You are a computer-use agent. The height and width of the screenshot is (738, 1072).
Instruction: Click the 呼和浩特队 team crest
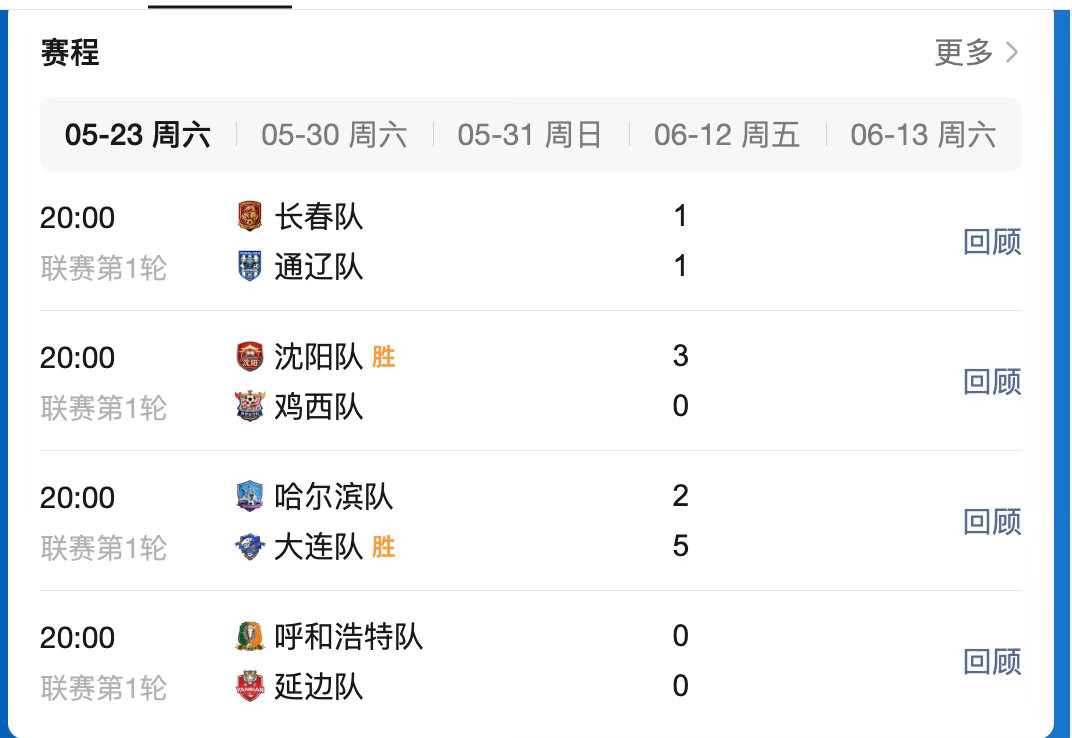pyautogui.click(x=250, y=636)
